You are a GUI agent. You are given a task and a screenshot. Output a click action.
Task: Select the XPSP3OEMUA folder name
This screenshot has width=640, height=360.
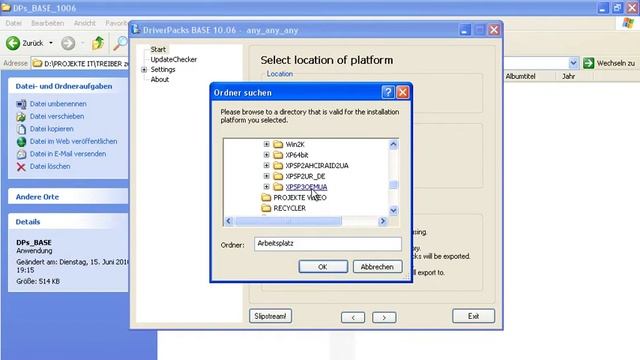[306, 187]
